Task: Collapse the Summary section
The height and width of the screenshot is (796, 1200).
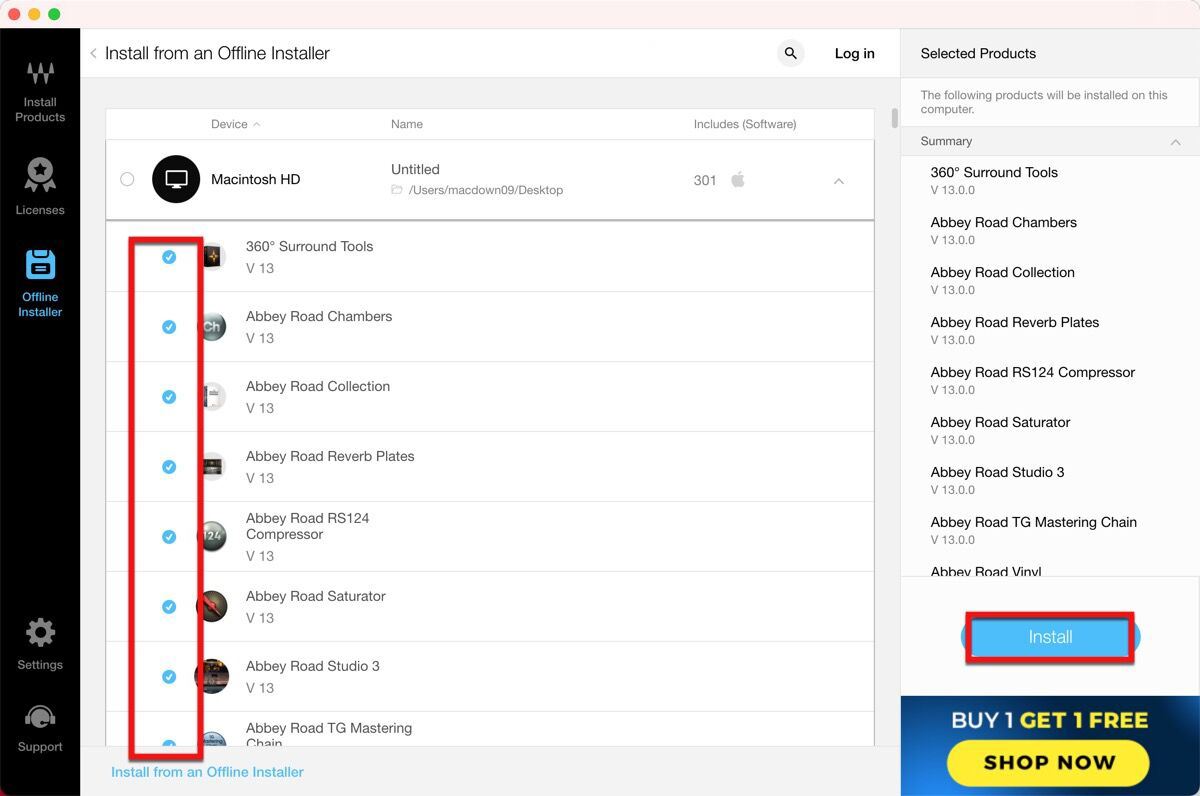Action: point(1176,142)
